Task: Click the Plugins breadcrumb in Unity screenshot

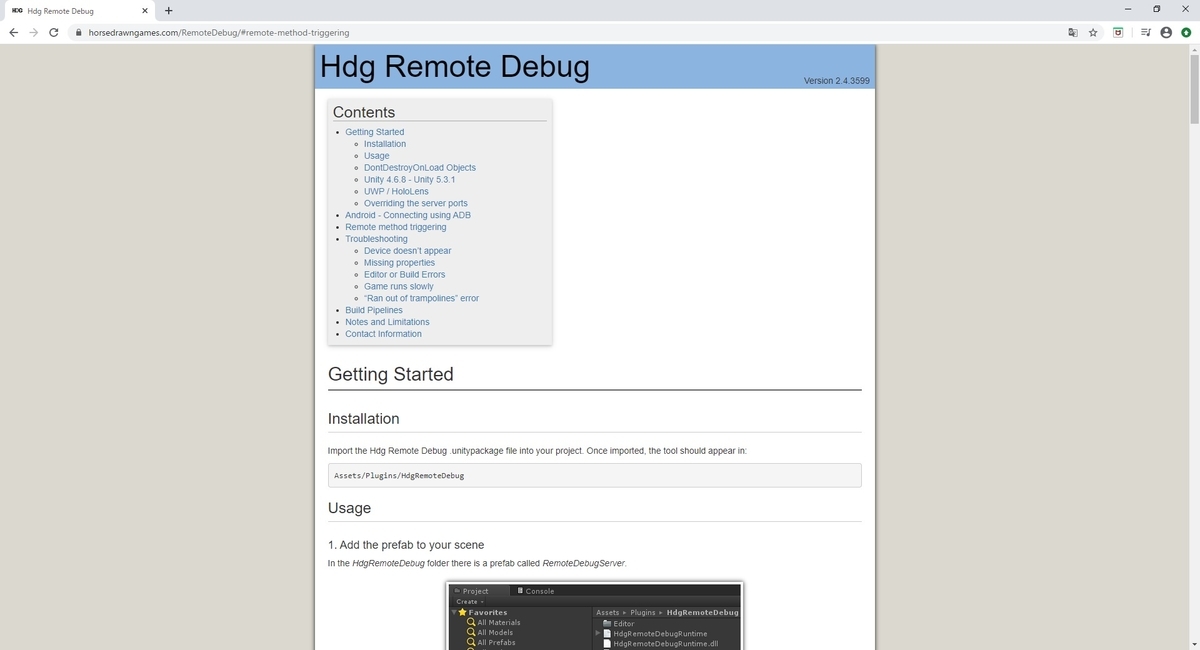Action: (644, 612)
